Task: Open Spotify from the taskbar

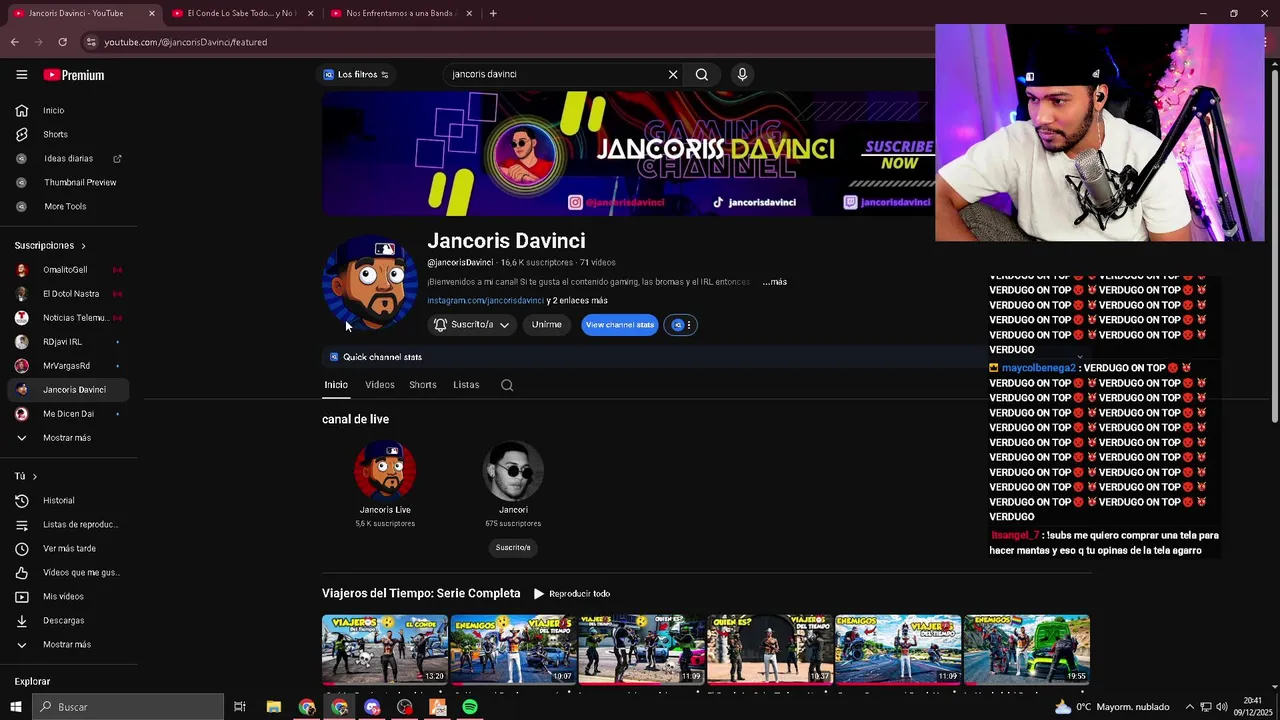Action: pyautogui.click(x=470, y=707)
